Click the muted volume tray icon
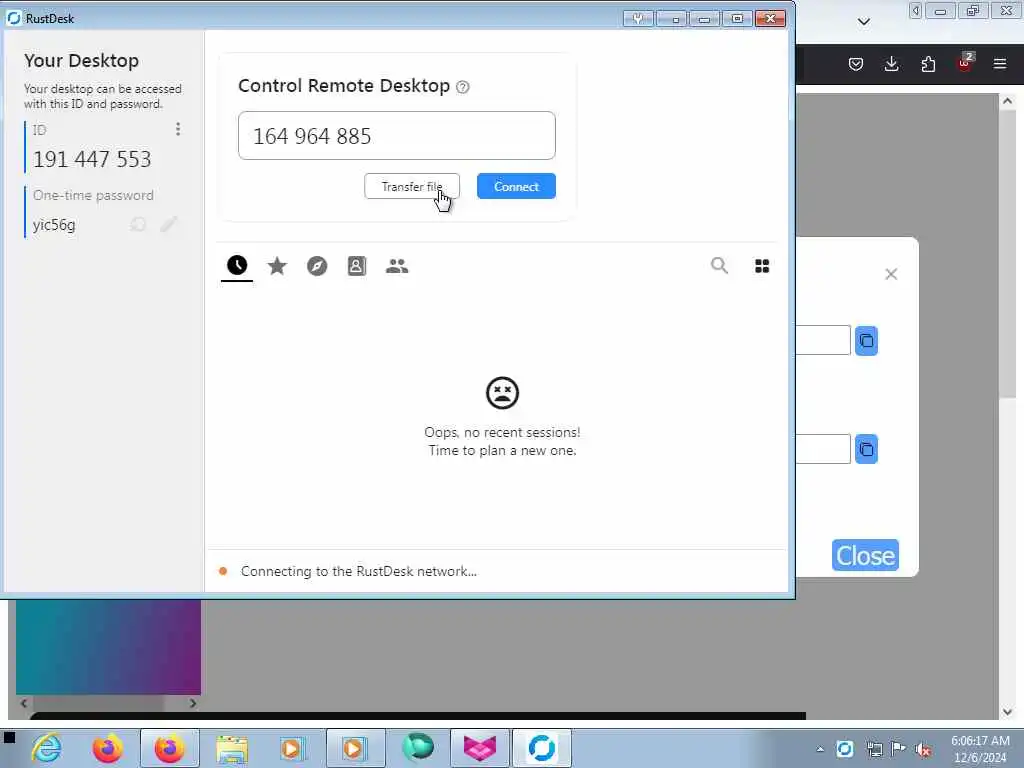Image resolution: width=1024 pixels, height=768 pixels. pos(923,749)
